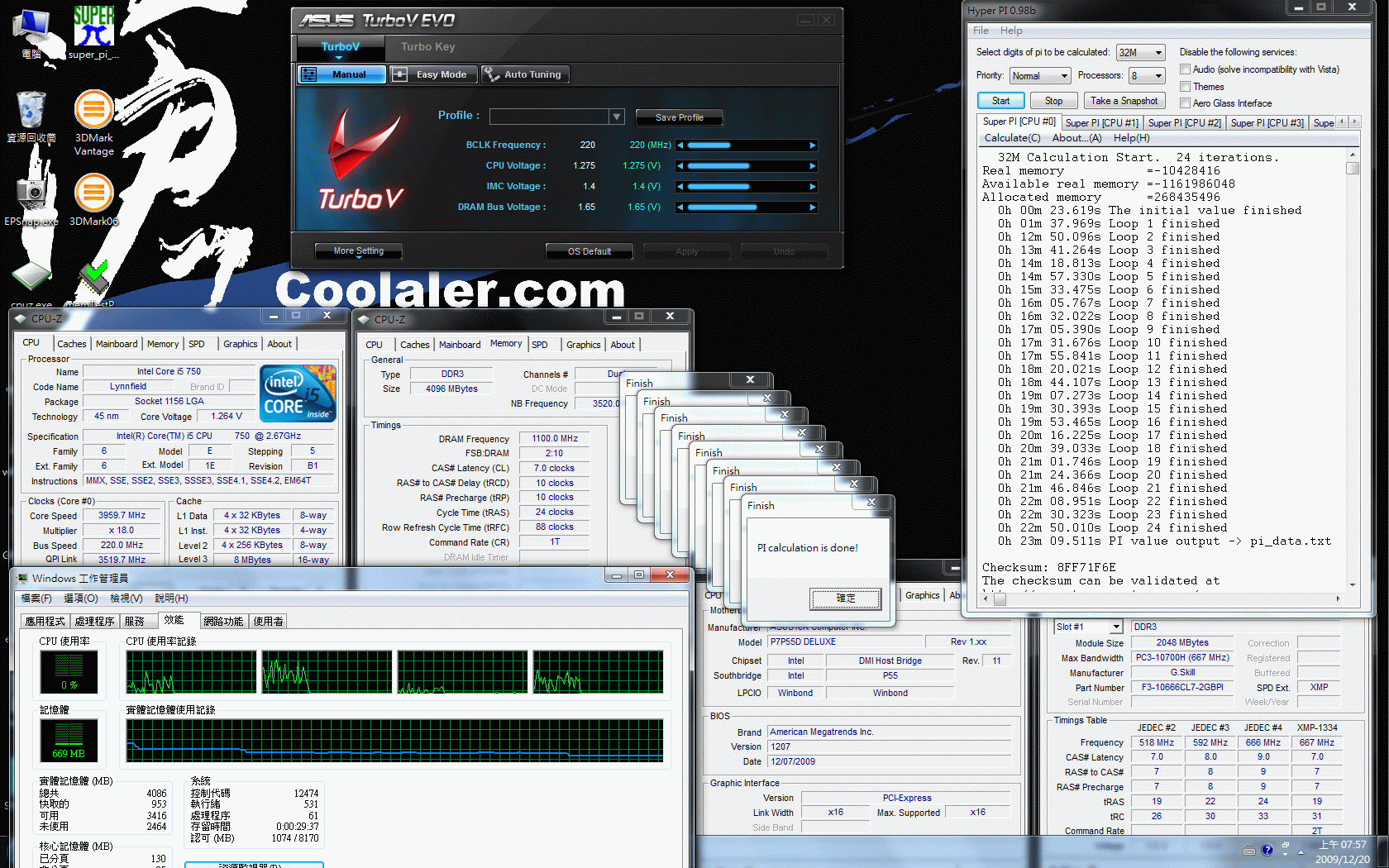Viewport: 1389px width, 868px height.
Task: Click the Start button in Hyper PI
Action: click(x=1000, y=101)
